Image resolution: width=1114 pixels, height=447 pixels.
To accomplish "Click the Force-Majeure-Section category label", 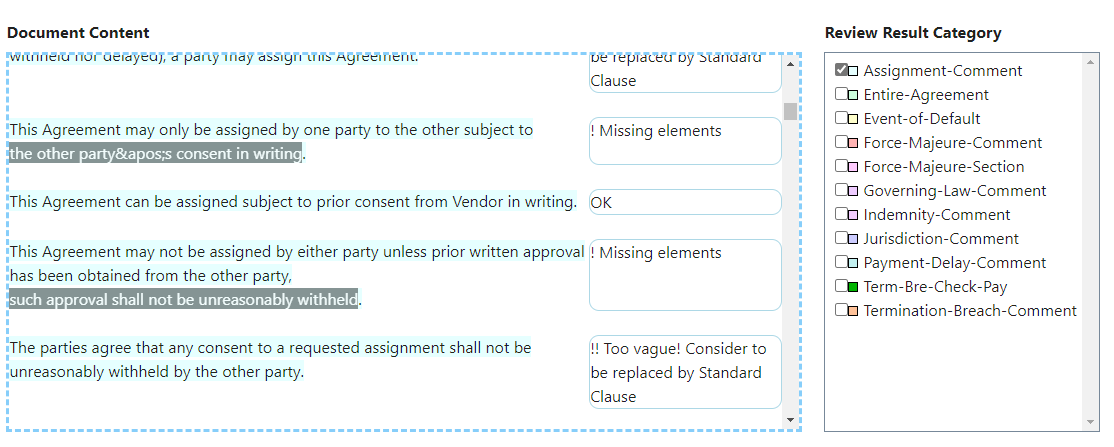I will point(943,167).
